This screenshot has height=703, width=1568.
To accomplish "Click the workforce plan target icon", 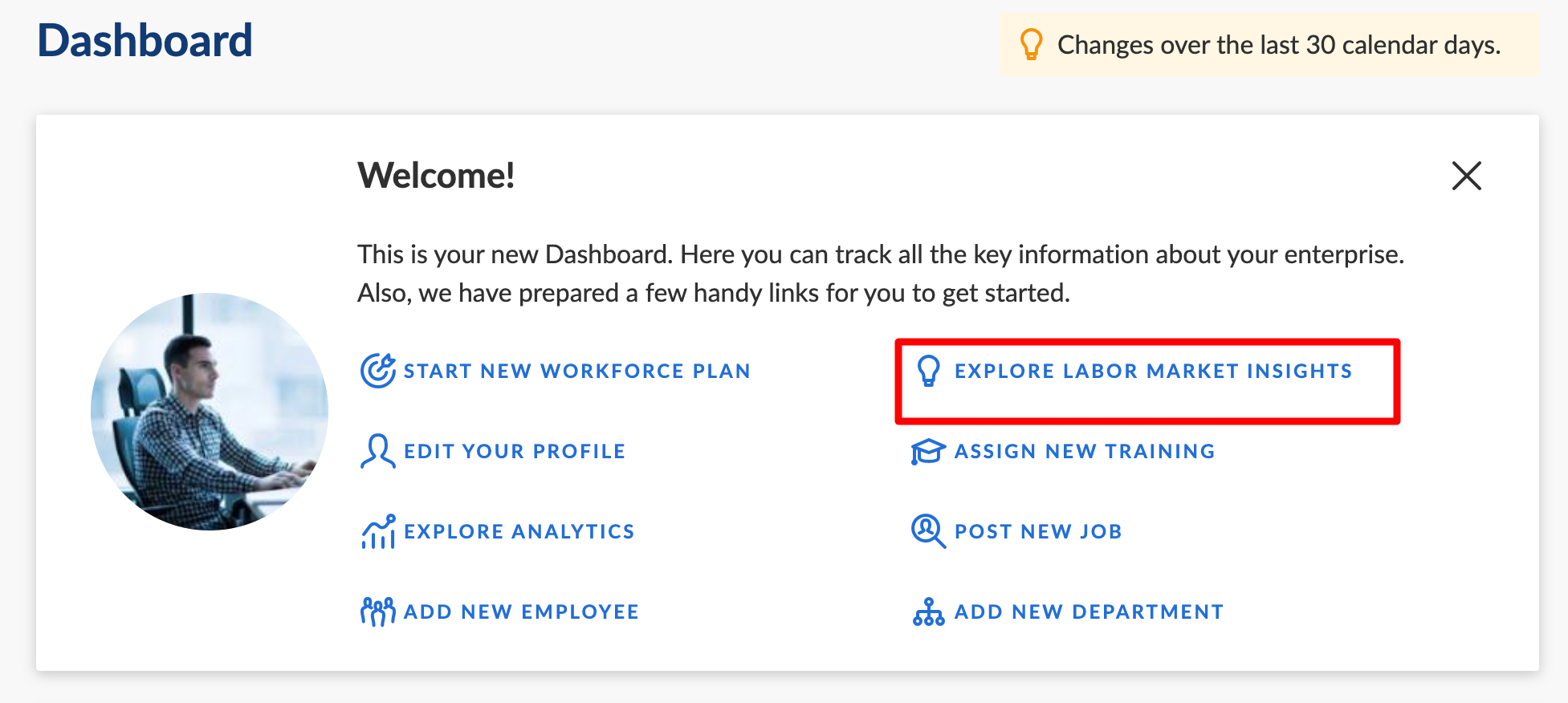I will pyautogui.click(x=377, y=371).
